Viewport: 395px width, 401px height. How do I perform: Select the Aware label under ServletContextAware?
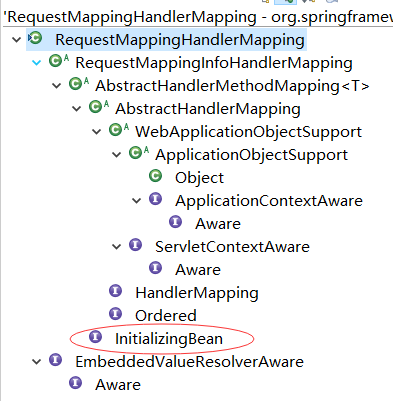click(198, 270)
